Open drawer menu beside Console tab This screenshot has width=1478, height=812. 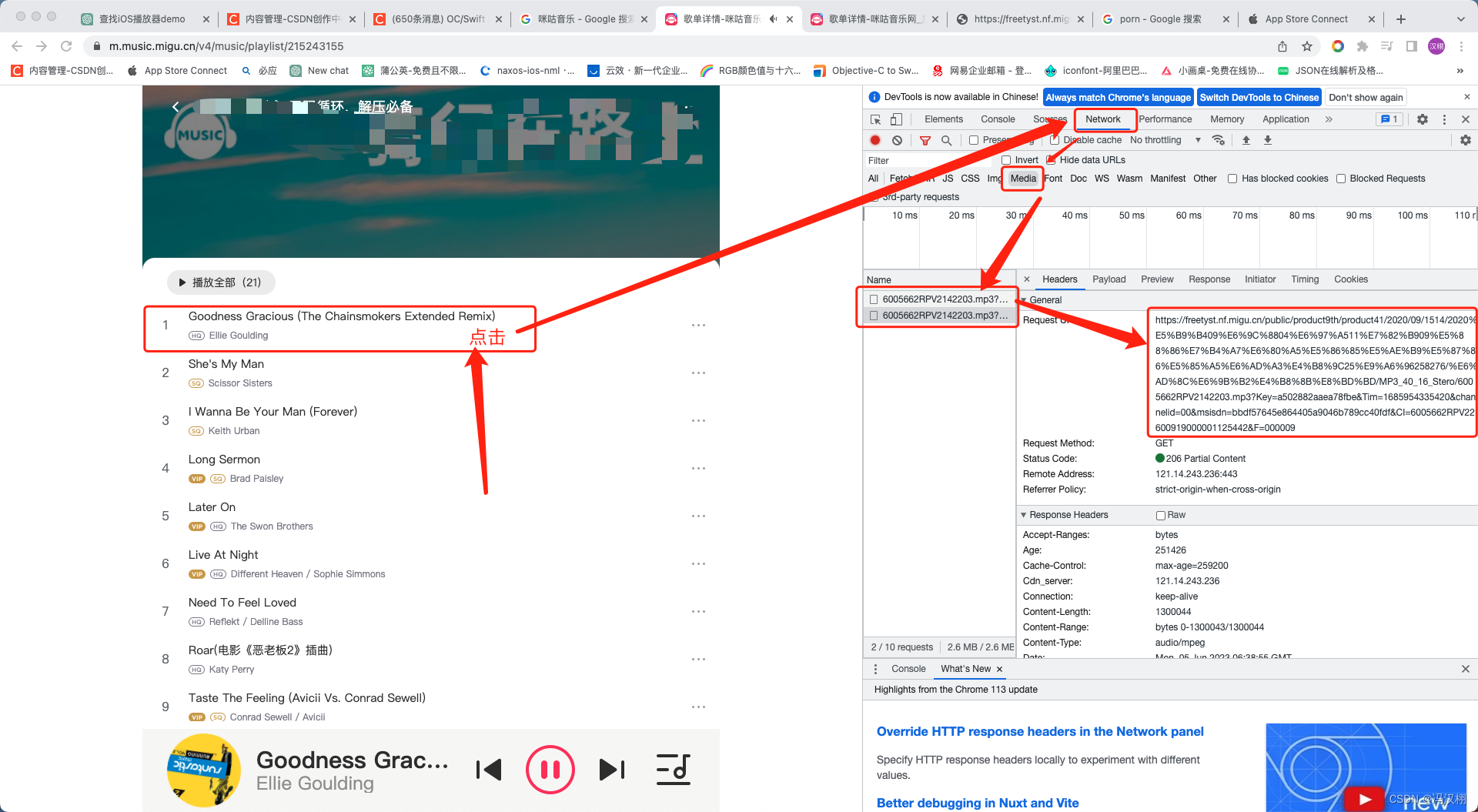pyautogui.click(x=875, y=669)
